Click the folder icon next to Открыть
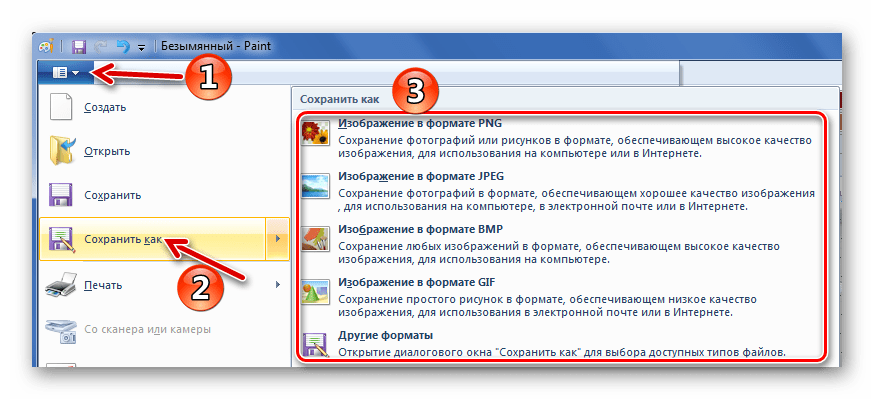This screenshot has height=399, width=874. (61, 150)
